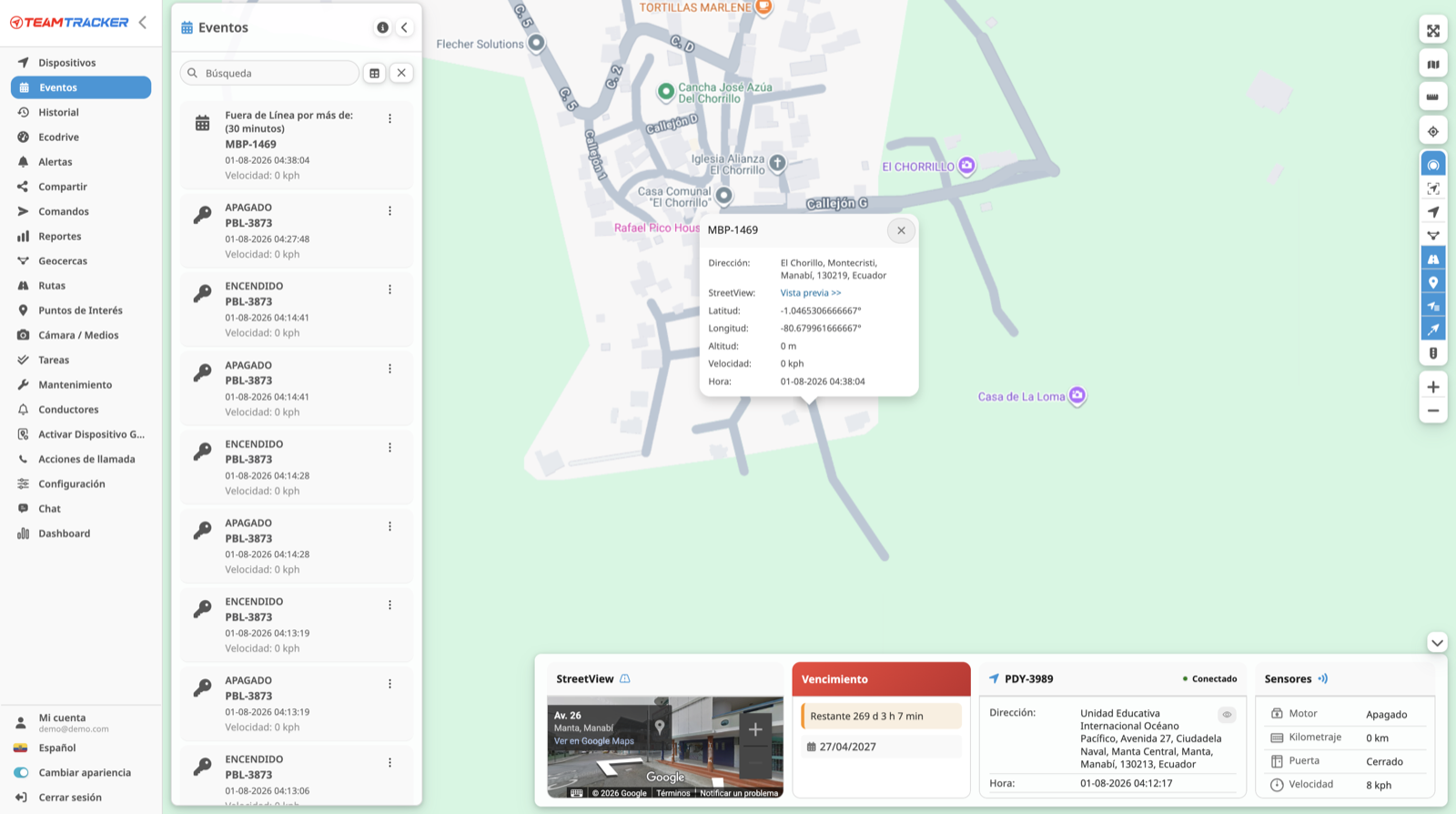
Task: Show Eventos panel info
Action: [x=382, y=27]
